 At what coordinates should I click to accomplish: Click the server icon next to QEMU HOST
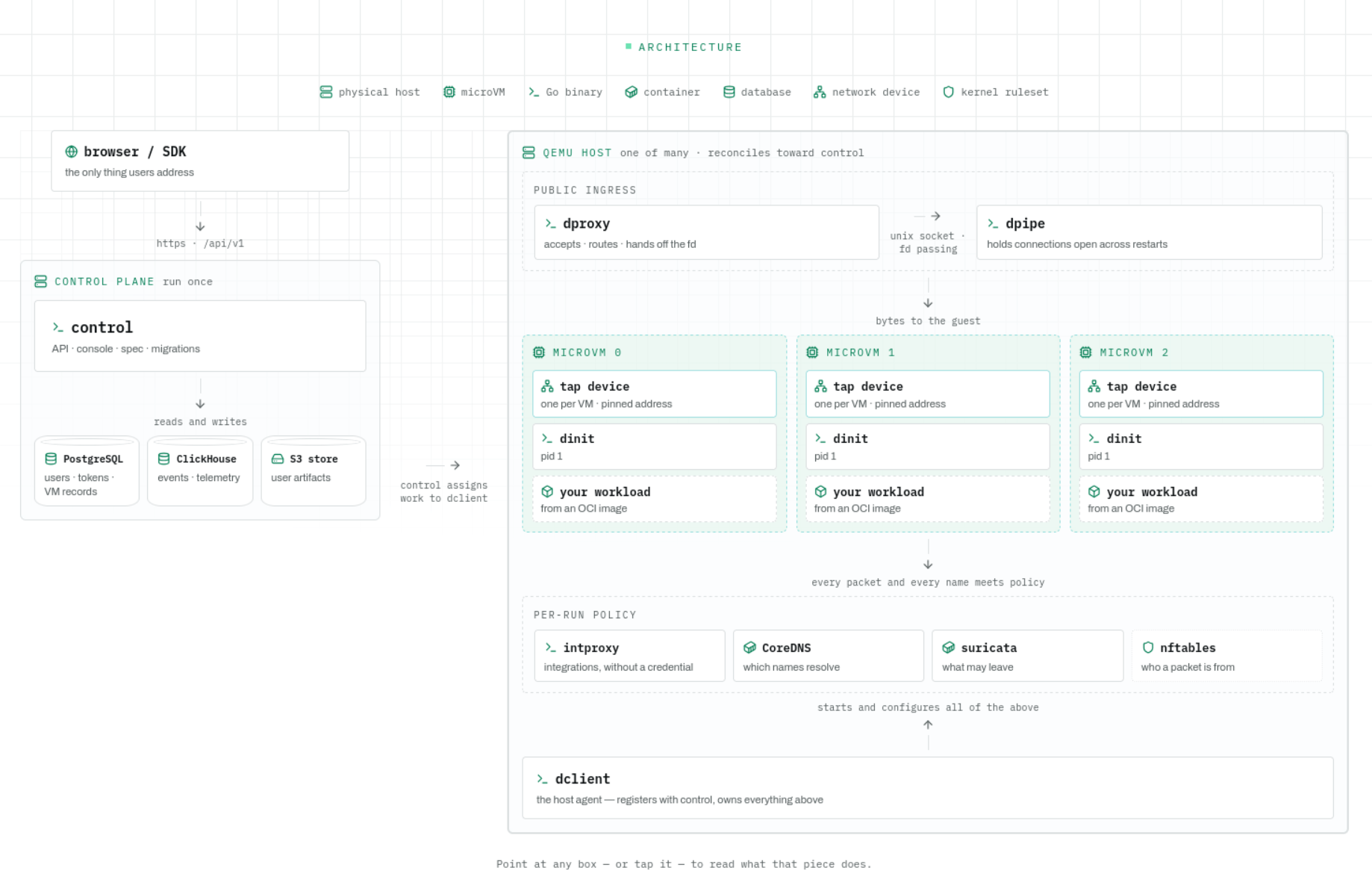[x=528, y=152]
